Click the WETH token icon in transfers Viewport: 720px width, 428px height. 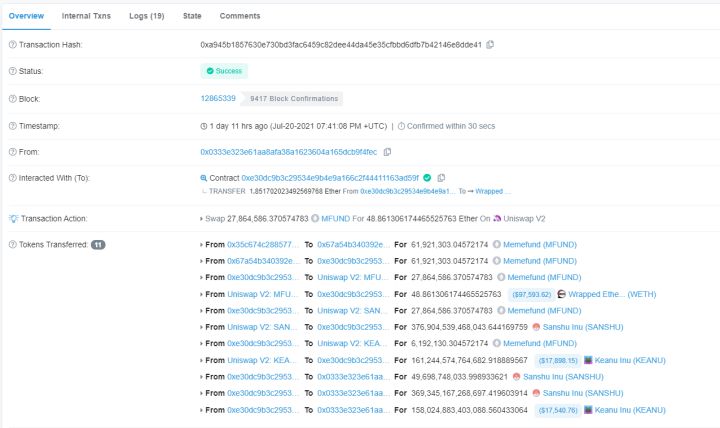(561, 294)
